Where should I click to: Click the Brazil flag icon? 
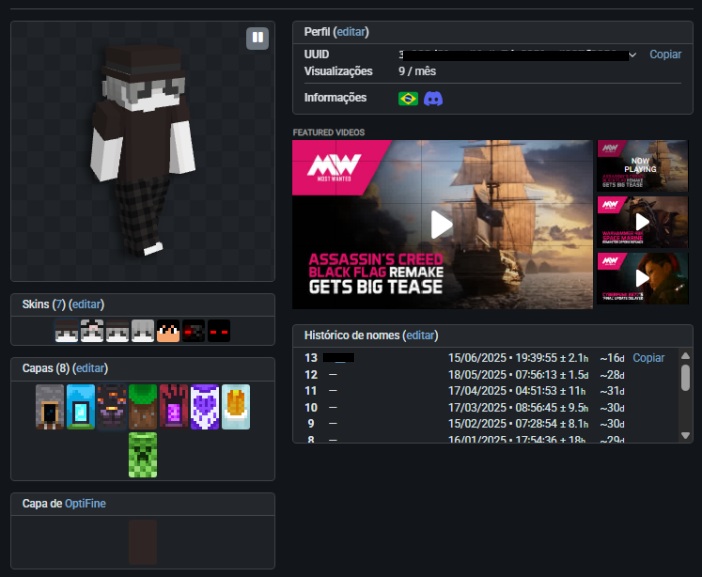[x=408, y=98]
